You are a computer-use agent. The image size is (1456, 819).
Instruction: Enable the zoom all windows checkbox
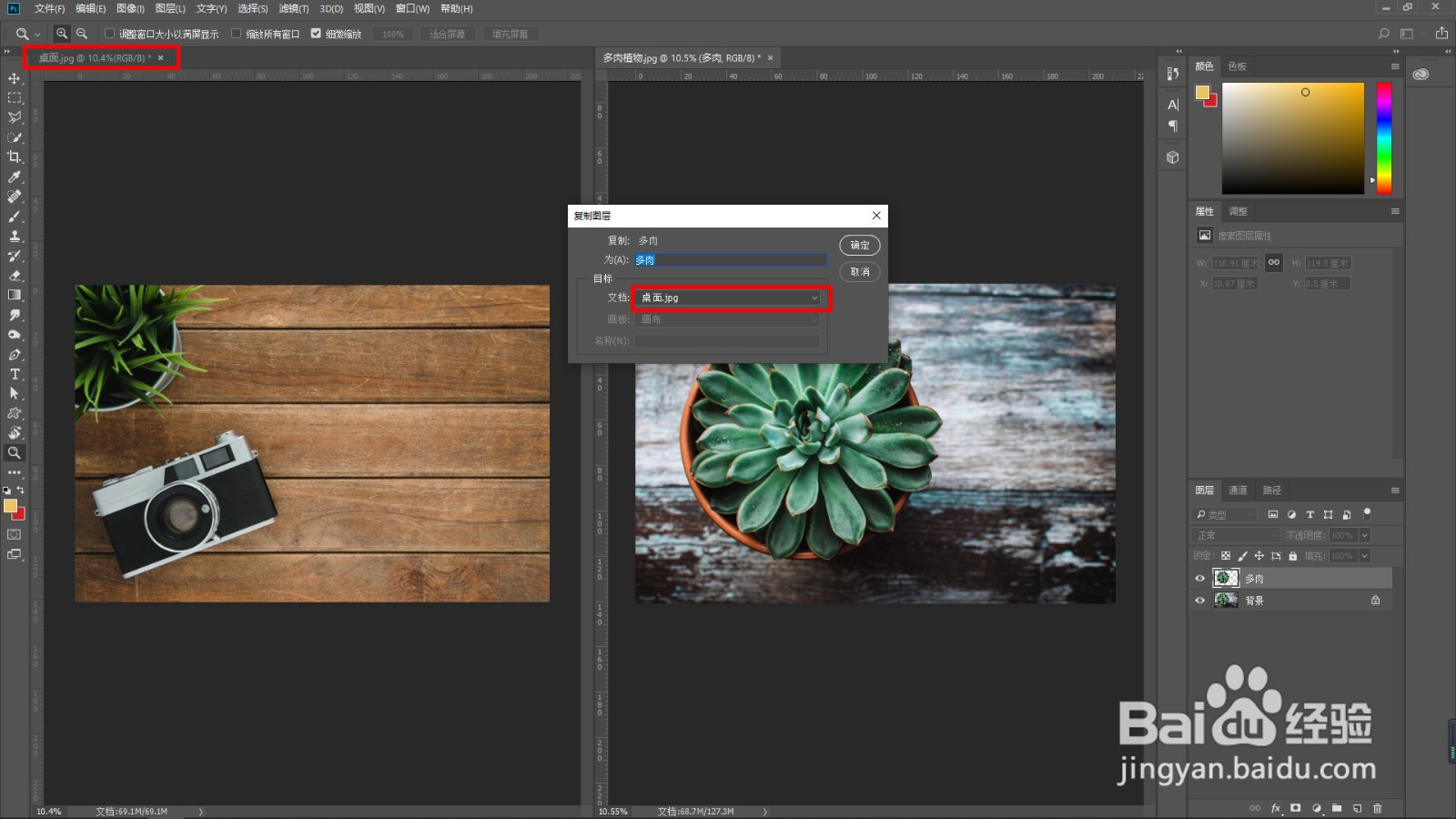[x=237, y=34]
